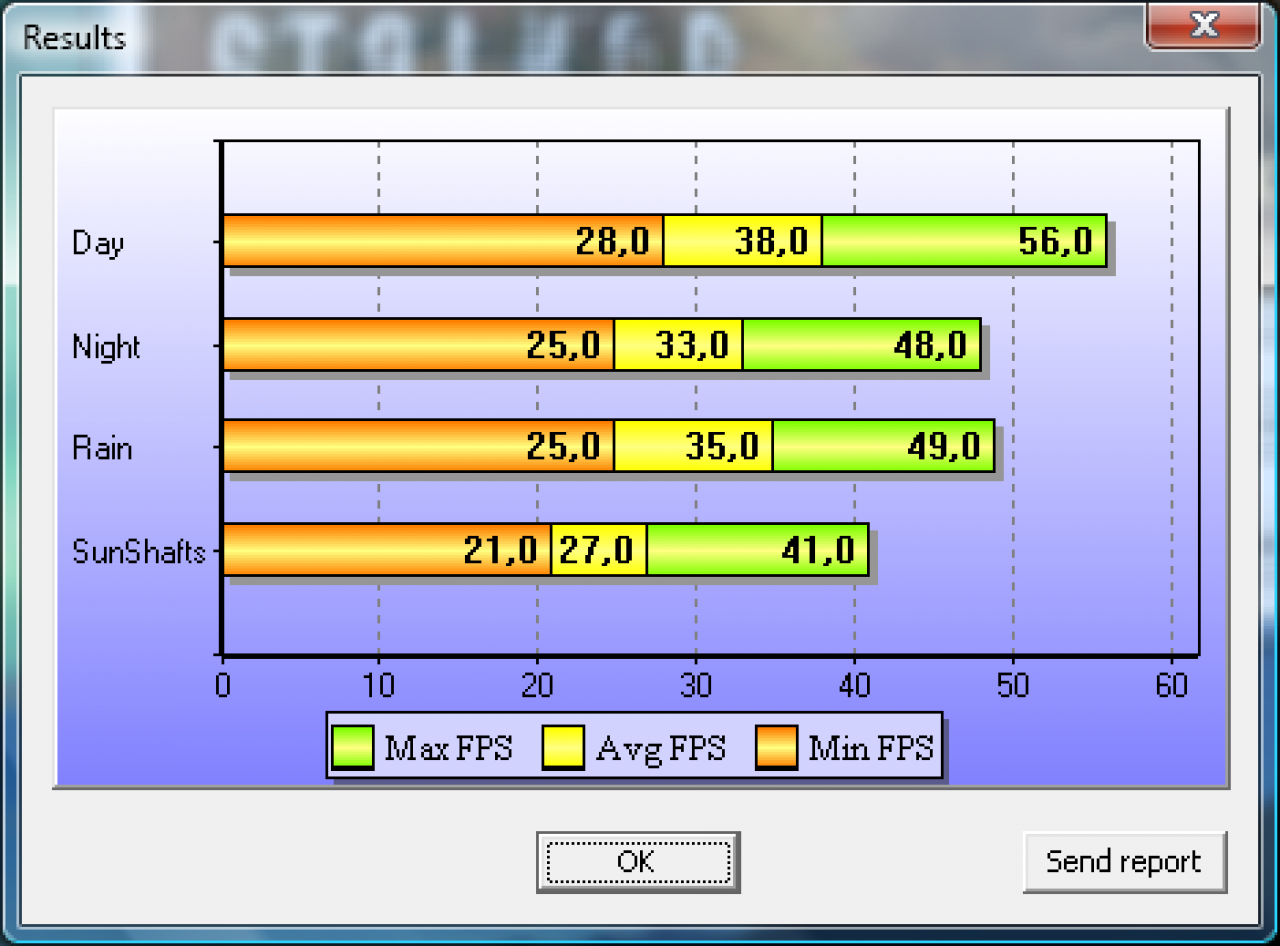This screenshot has width=1280, height=946.
Task: Click the x-axis tick label 60
Action: (1171, 685)
